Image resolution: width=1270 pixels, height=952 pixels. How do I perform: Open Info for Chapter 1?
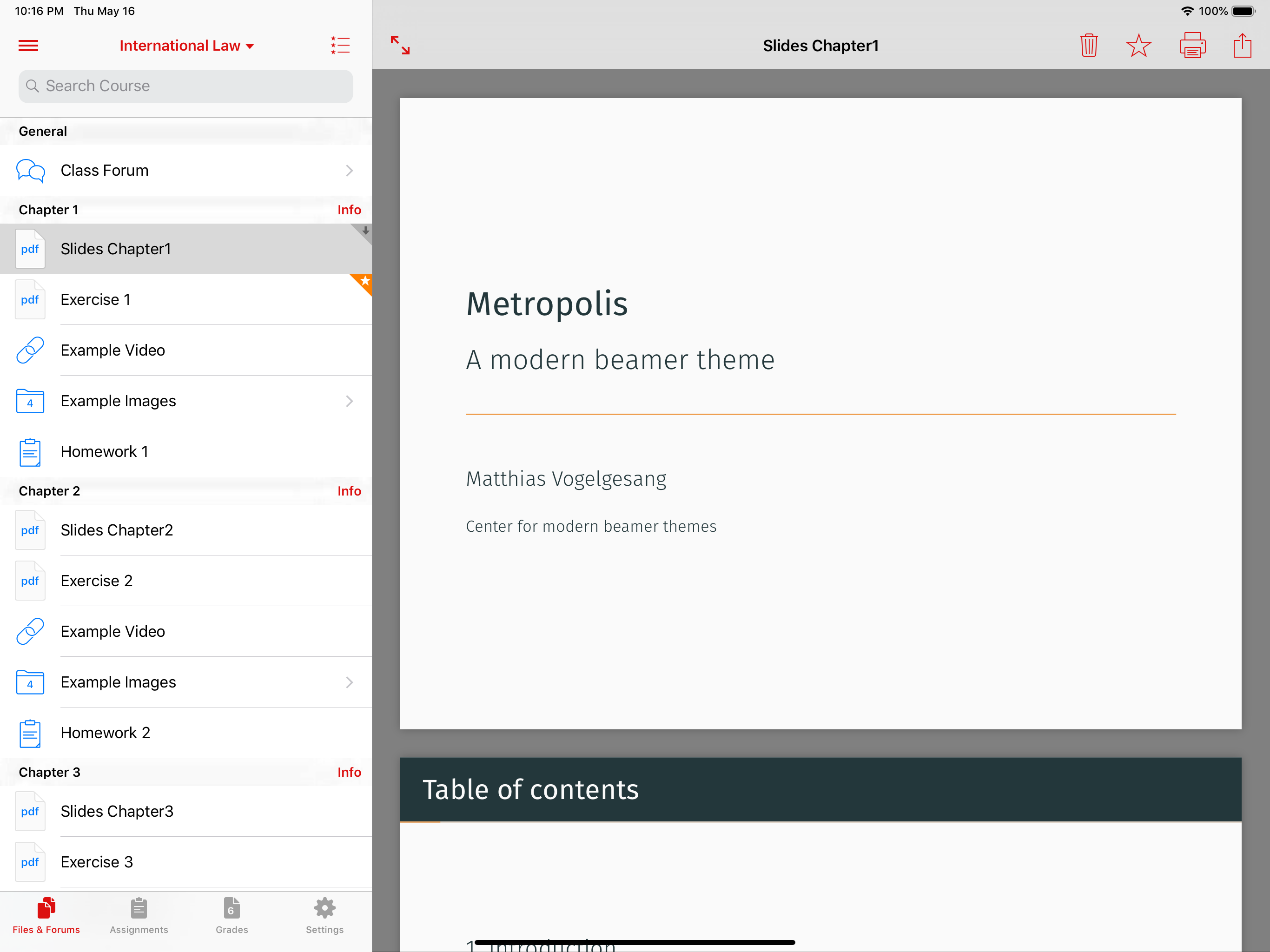(x=349, y=210)
